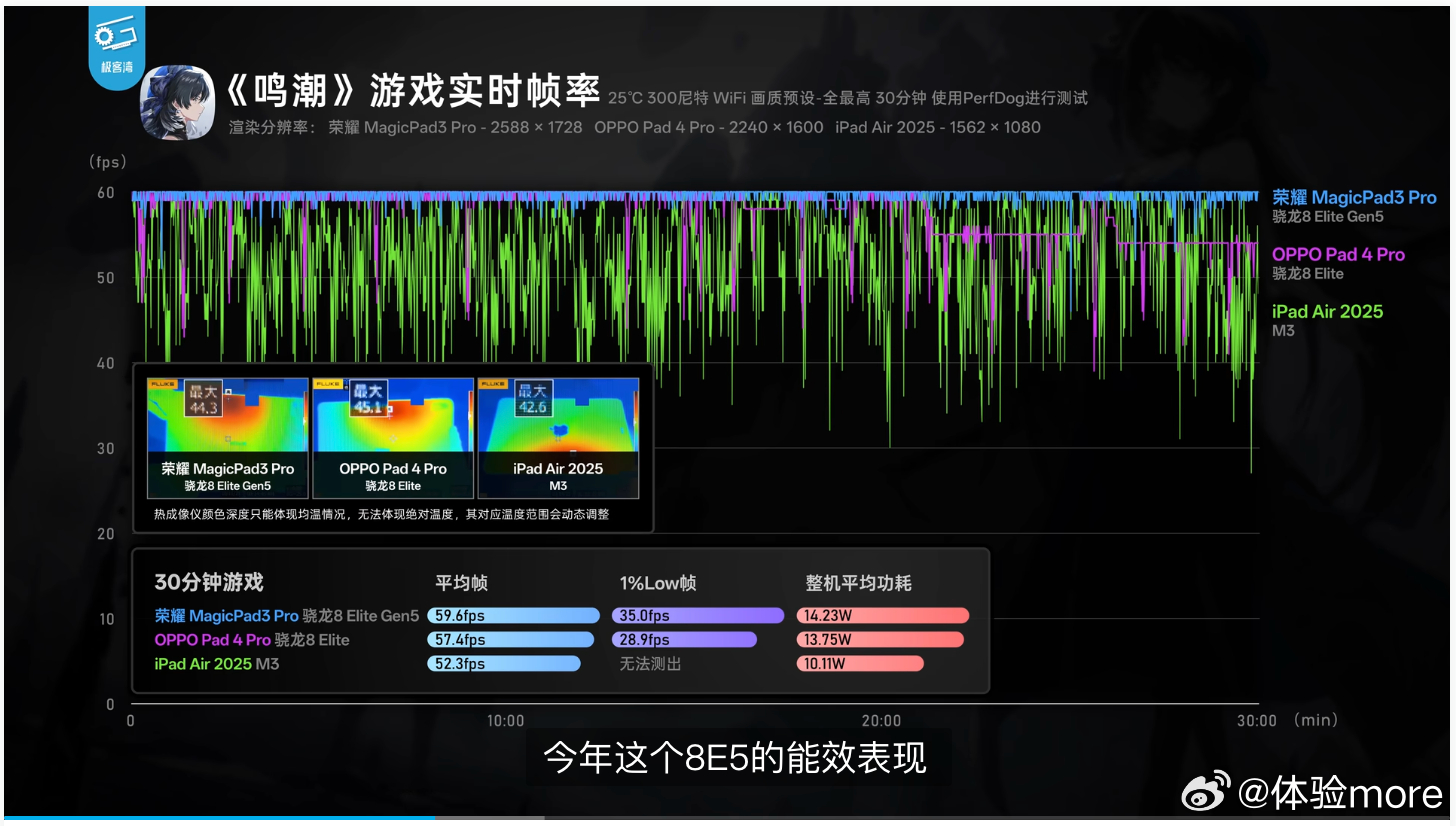
Task: Click the chart legend entry iPad Air 2025
Action: click(x=1327, y=311)
